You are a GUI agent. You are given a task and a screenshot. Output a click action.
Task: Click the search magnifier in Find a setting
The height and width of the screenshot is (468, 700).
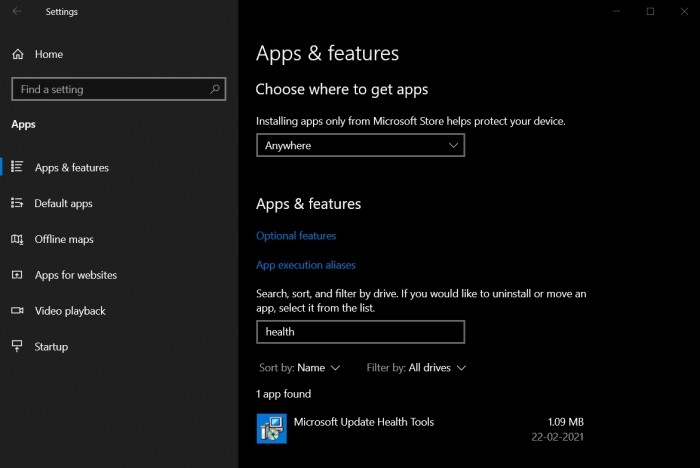click(215, 89)
